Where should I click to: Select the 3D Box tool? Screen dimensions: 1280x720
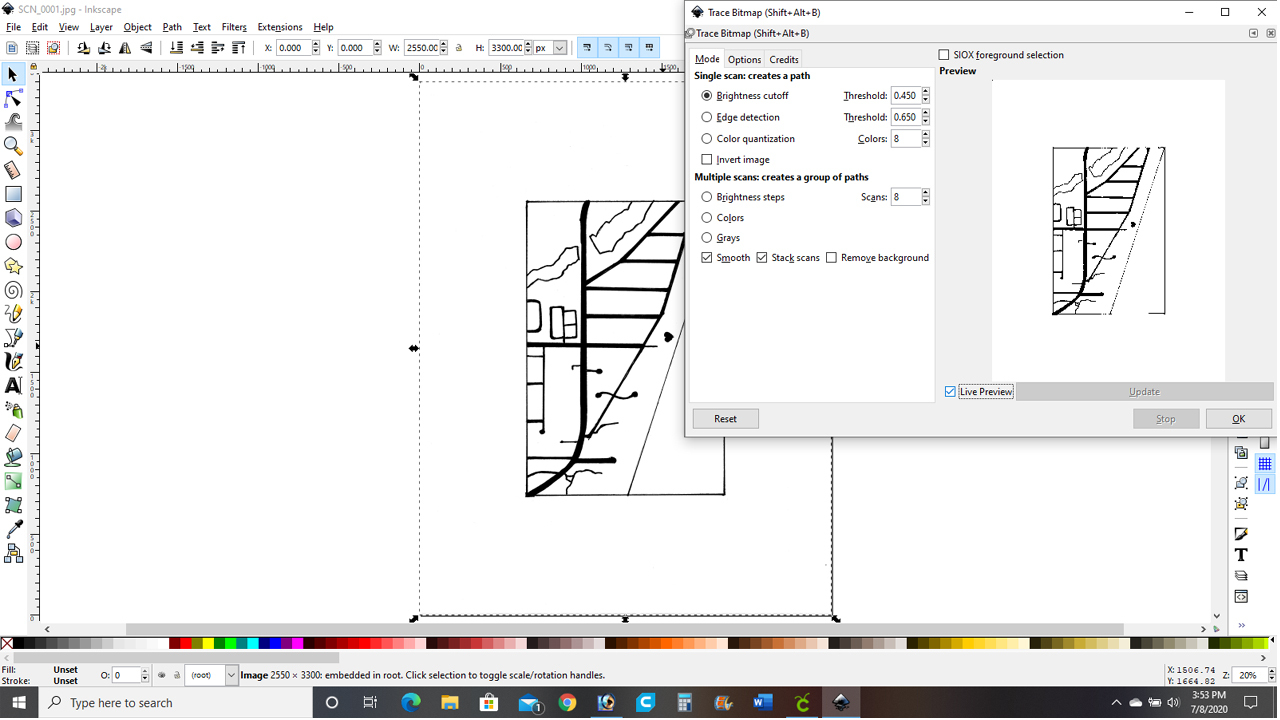tap(13, 218)
